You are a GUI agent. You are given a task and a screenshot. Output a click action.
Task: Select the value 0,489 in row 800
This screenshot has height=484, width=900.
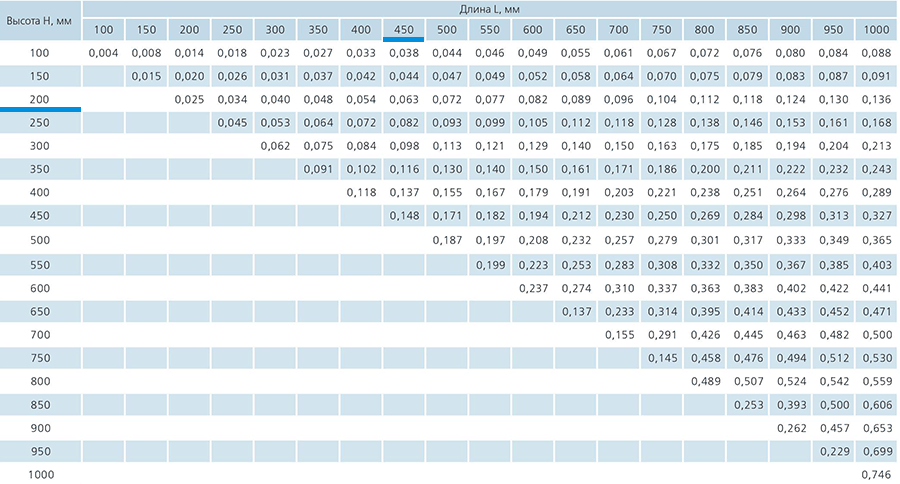(x=705, y=381)
